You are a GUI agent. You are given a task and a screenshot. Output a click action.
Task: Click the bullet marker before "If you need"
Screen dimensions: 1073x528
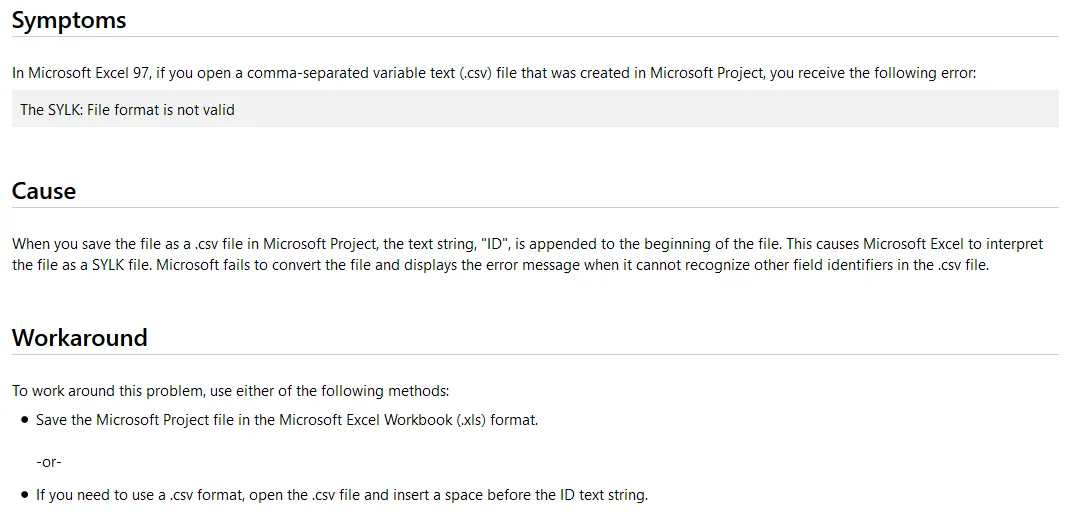click(25, 495)
